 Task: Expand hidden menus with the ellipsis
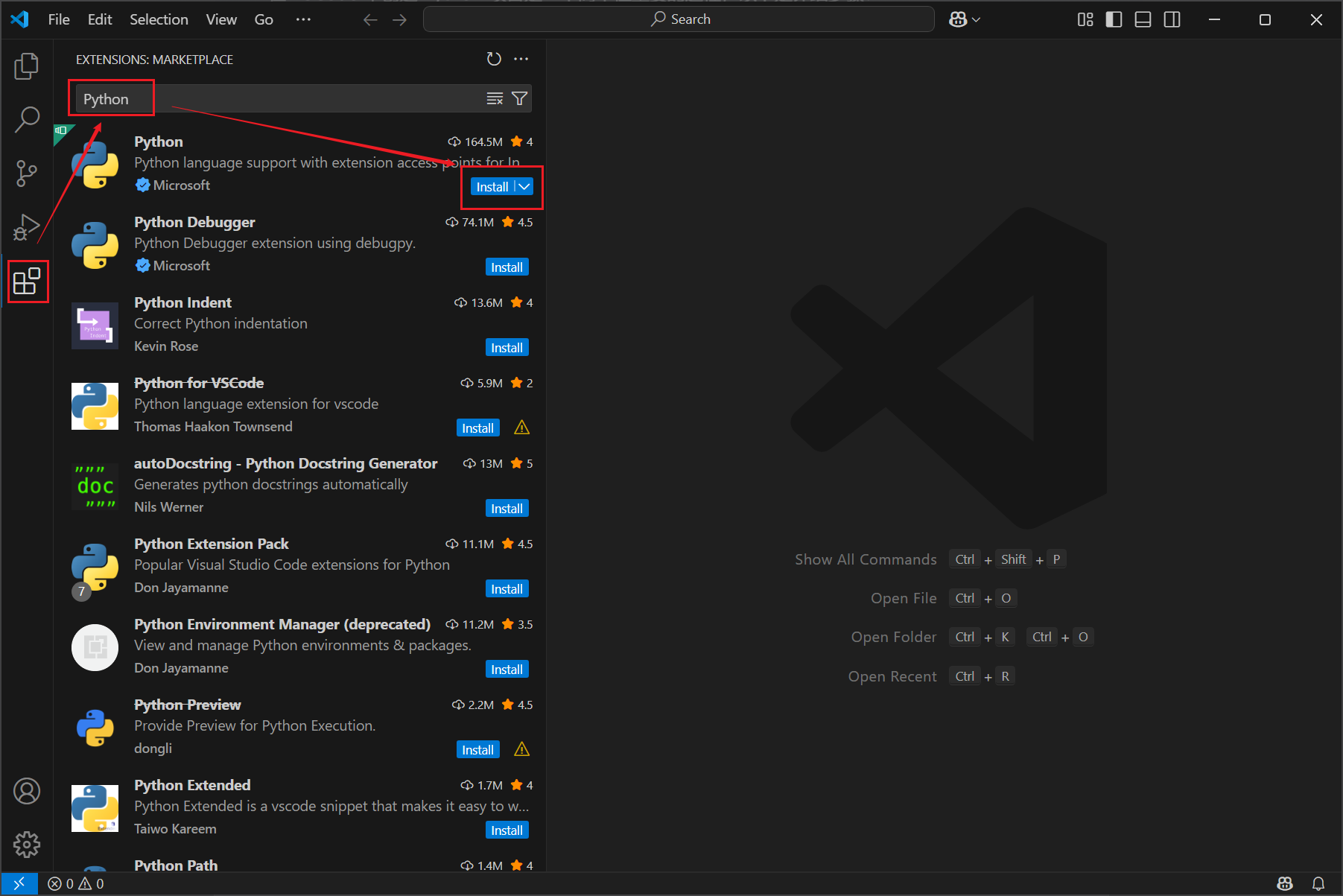click(303, 19)
